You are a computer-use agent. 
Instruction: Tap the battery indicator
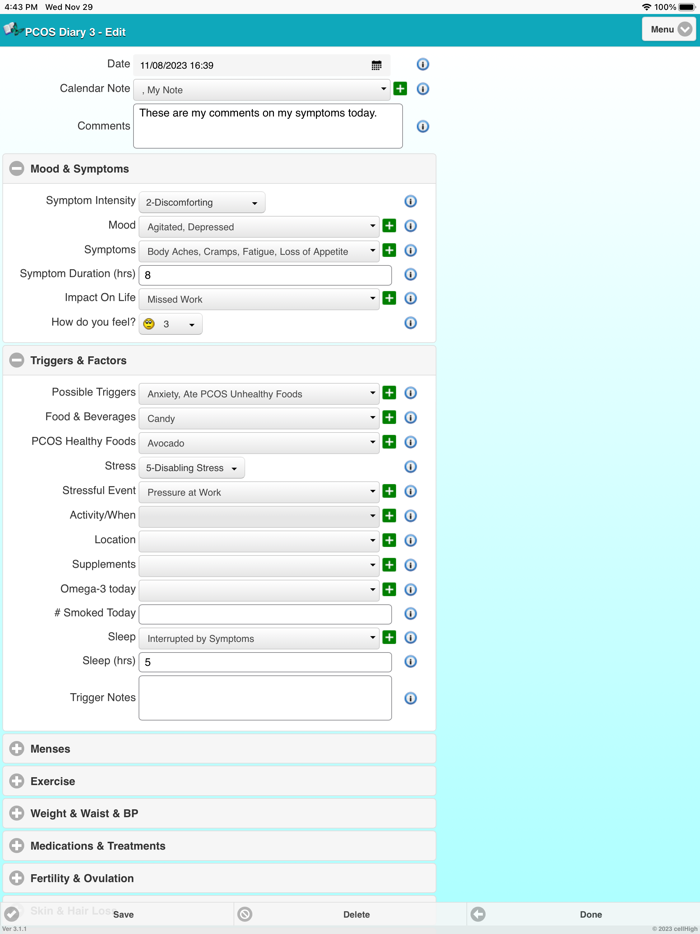click(x=687, y=7)
